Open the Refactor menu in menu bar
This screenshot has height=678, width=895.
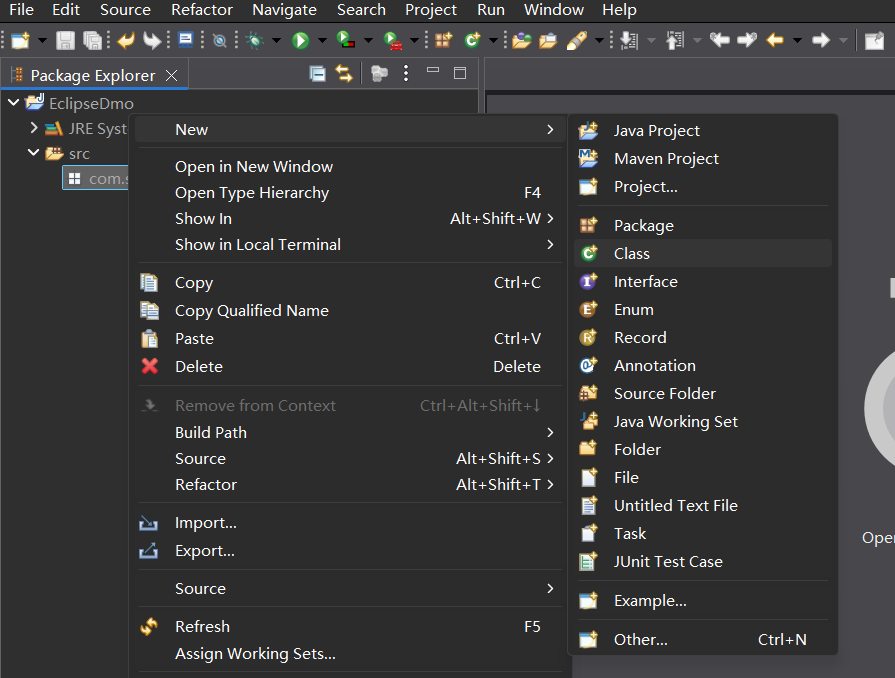(201, 10)
